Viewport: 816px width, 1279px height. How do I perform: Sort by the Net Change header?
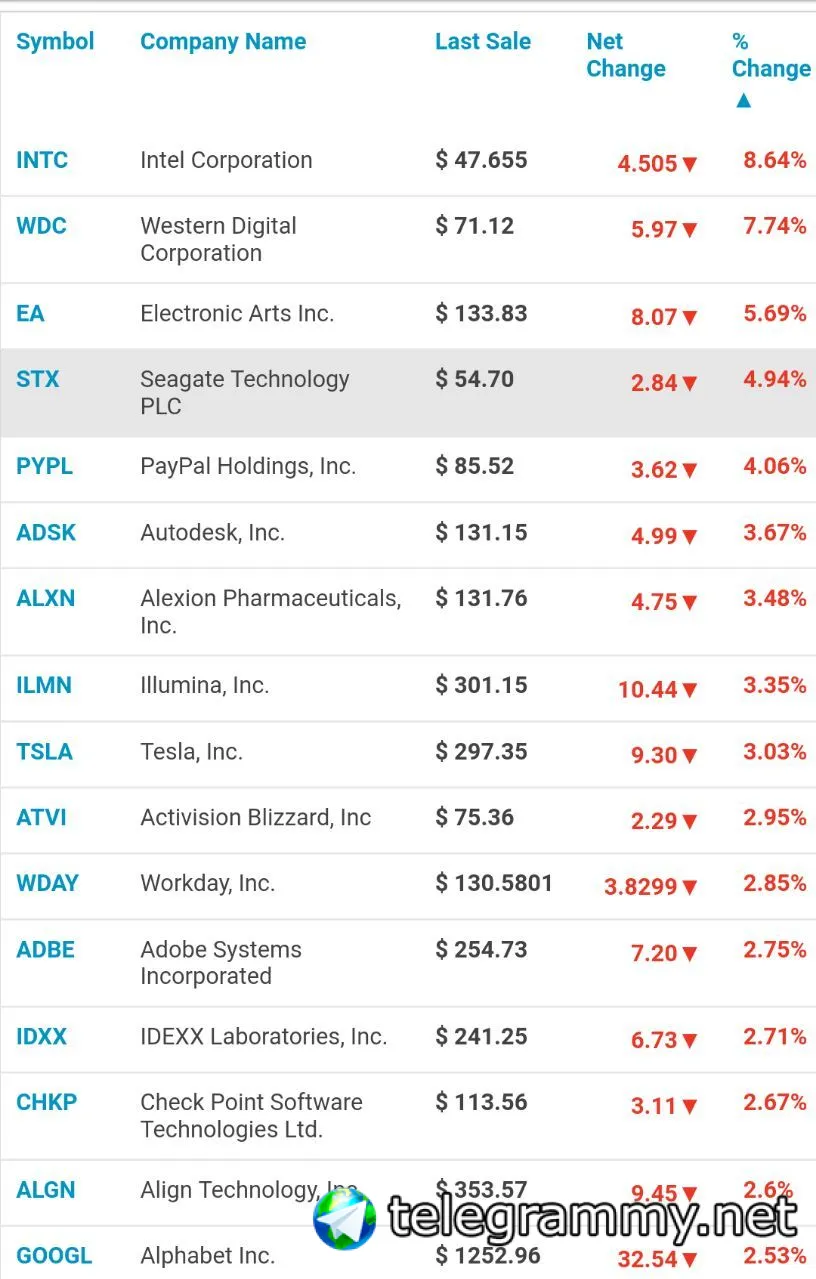pyautogui.click(x=625, y=55)
